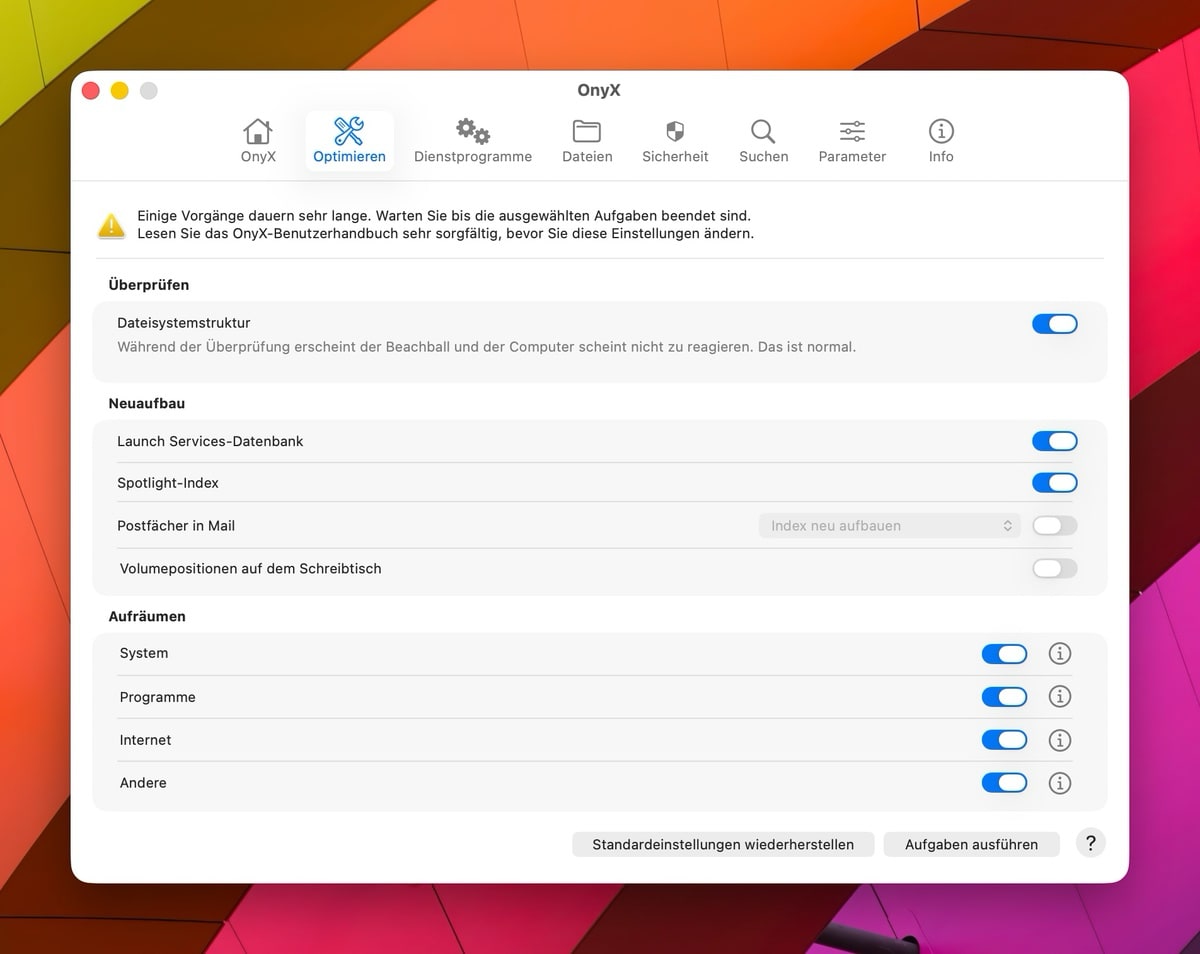Open the Suchen magnifier icon

pyautogui.click(x=763, y=132)
